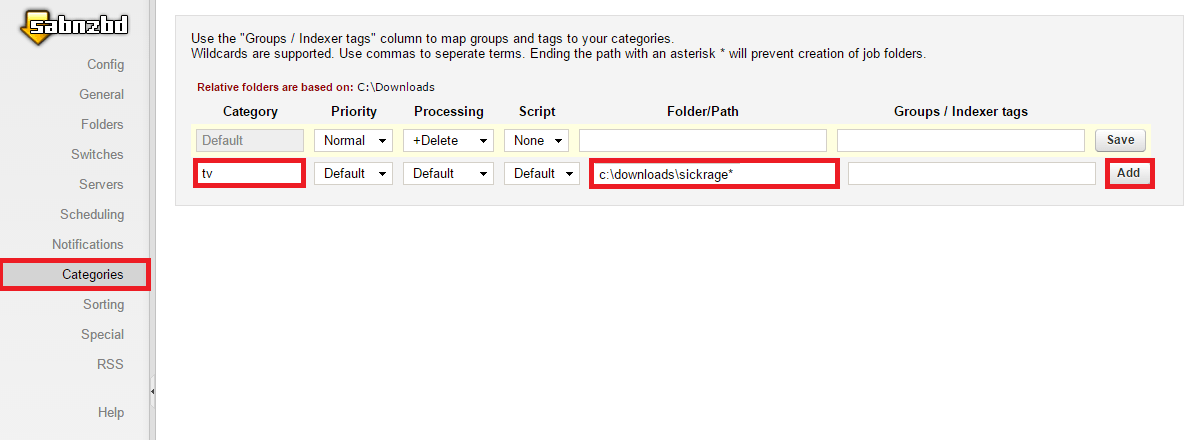
Task: Open the +Delete Processing dropdown
Action: (x=448, y=141)
